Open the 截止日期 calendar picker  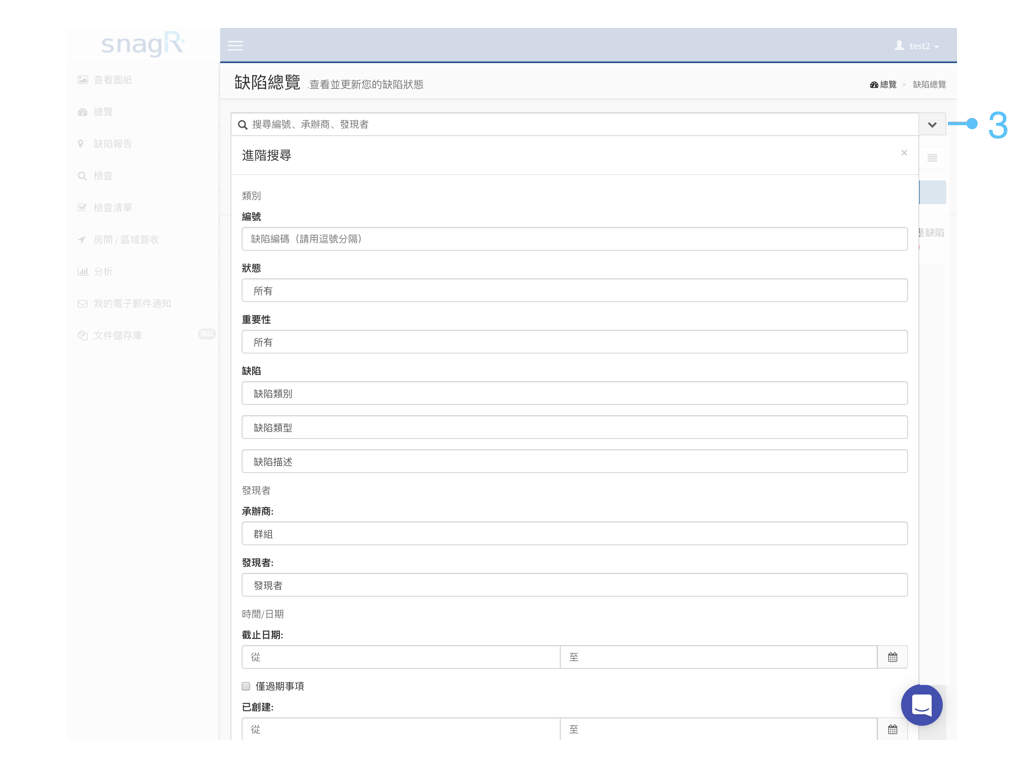(893, 658)
